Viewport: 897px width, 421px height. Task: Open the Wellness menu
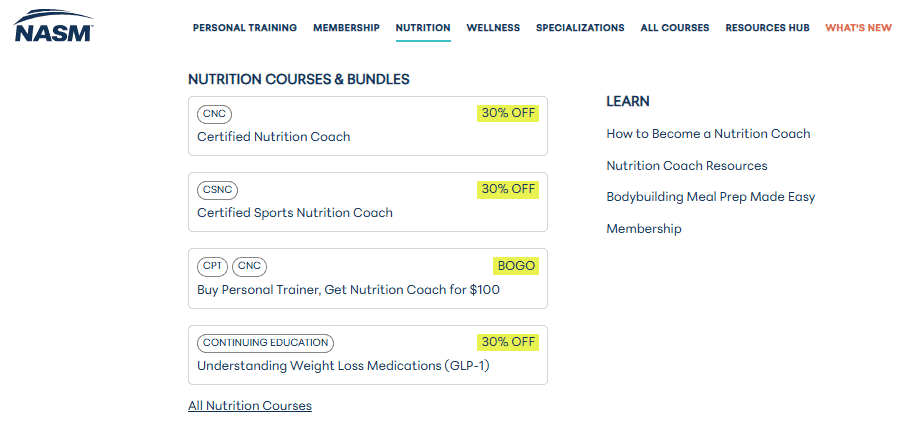tap(493, 27)
